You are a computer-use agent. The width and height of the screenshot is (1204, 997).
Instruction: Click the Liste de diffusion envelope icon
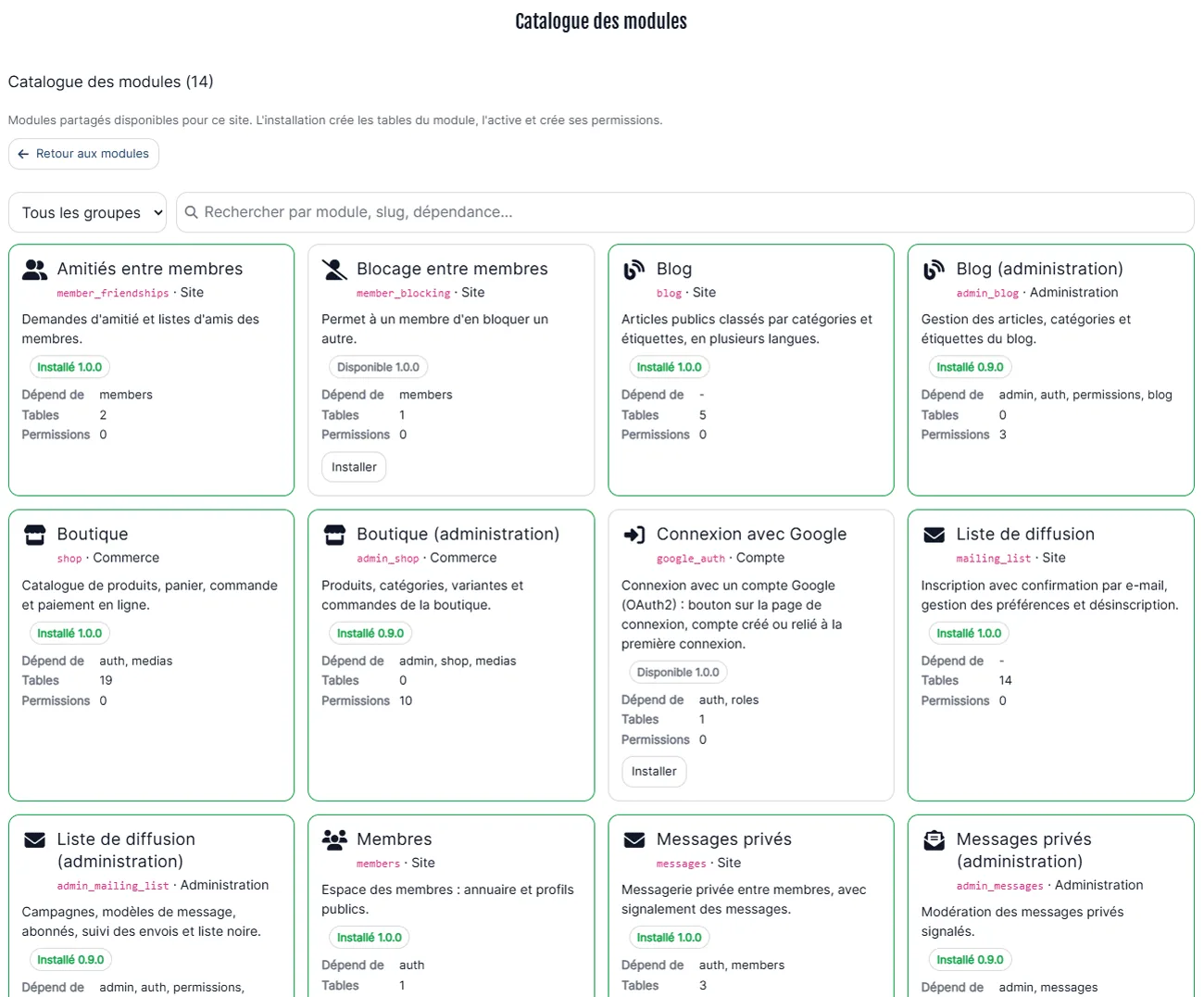pos(934,535)
